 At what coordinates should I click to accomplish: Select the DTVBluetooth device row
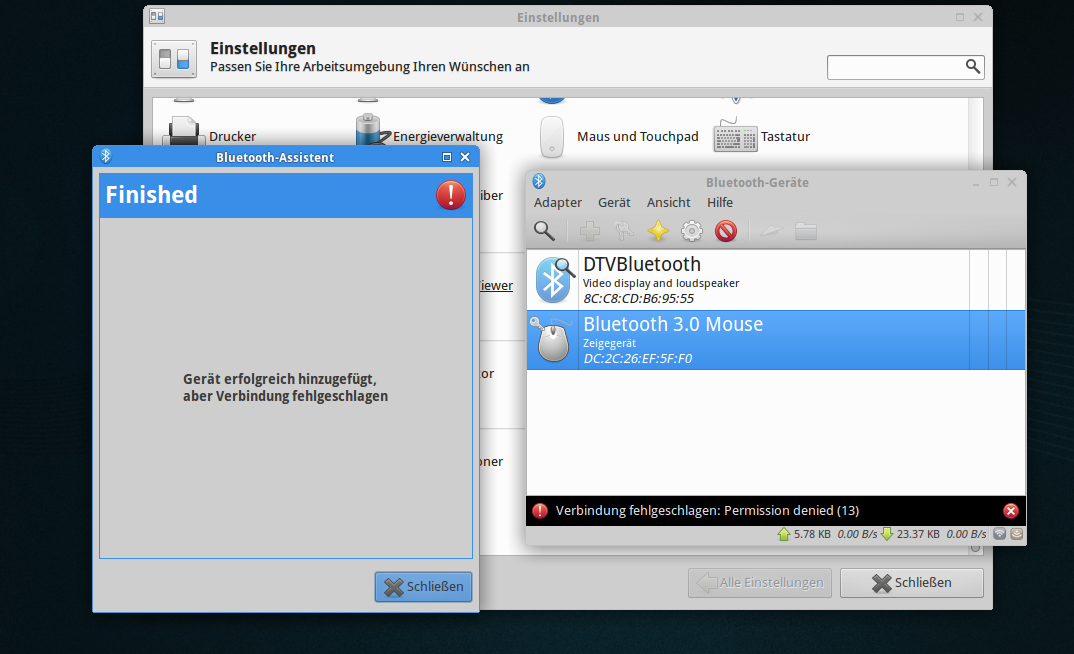(x=775, y=280)
